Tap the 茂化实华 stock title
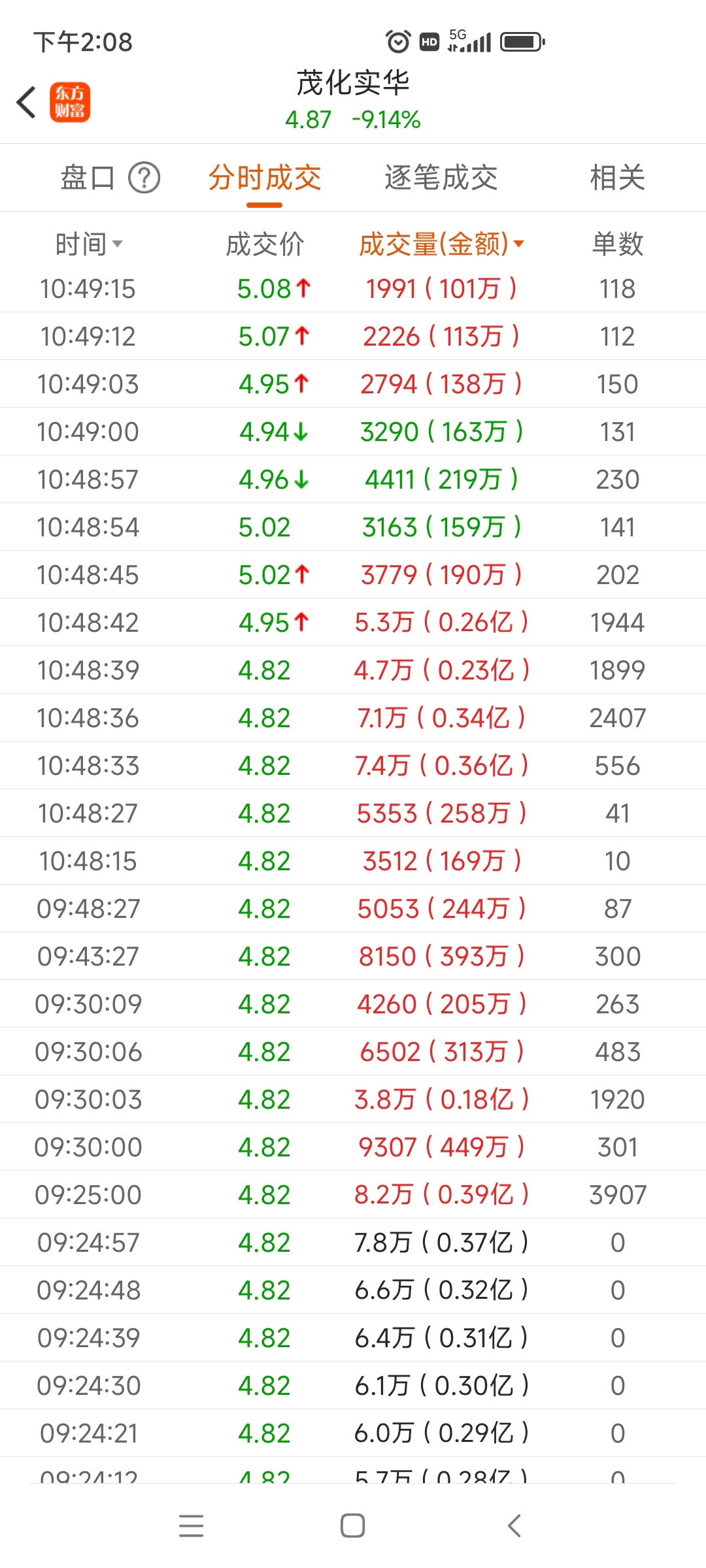This screenshot has height=1568, width=706. click(353, 83)
